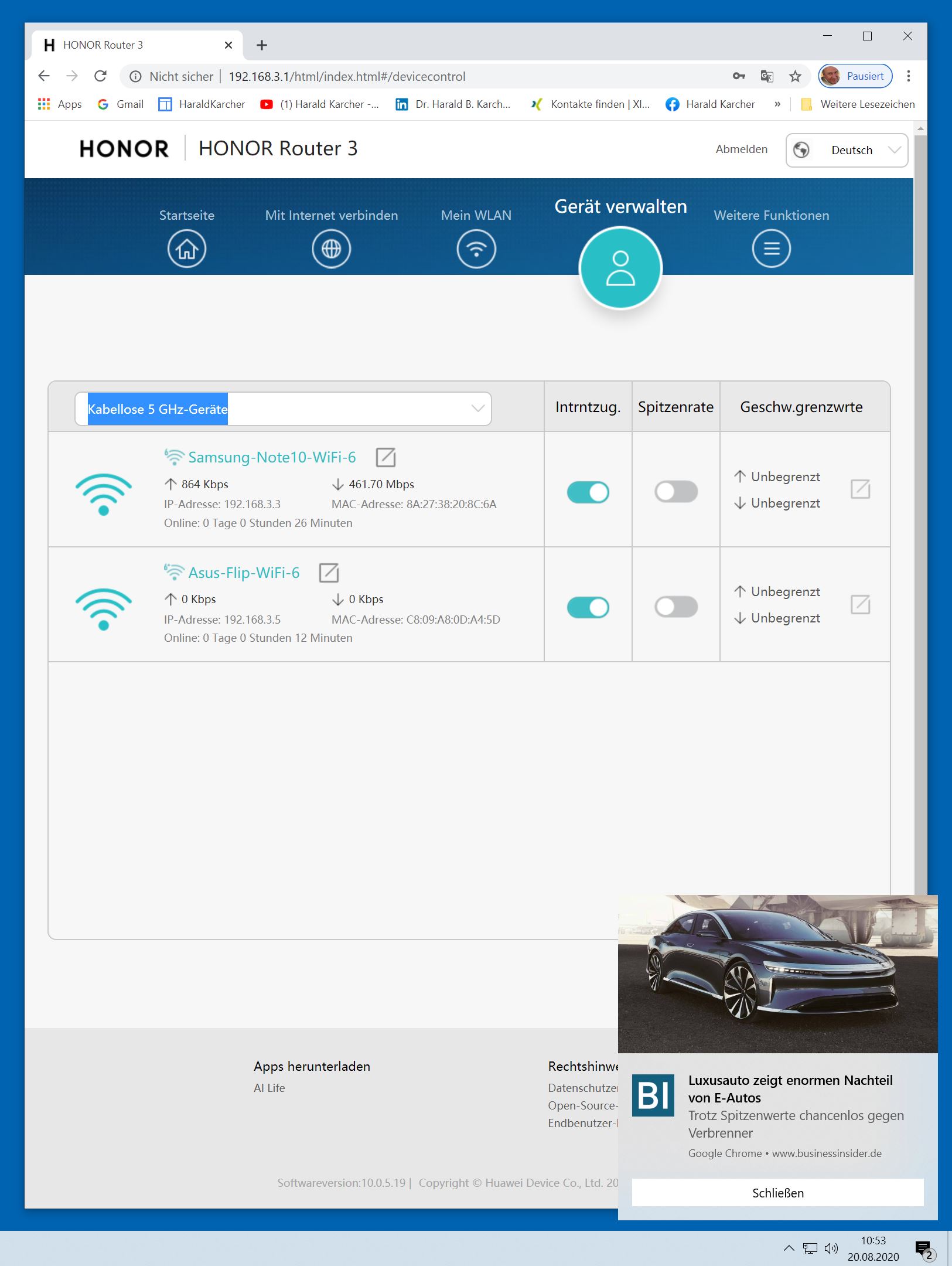This screenshot has height=1266, width=952.
Task: Show hidden system tray icons
Action: pyautogui.click(x=789, y=1248)
